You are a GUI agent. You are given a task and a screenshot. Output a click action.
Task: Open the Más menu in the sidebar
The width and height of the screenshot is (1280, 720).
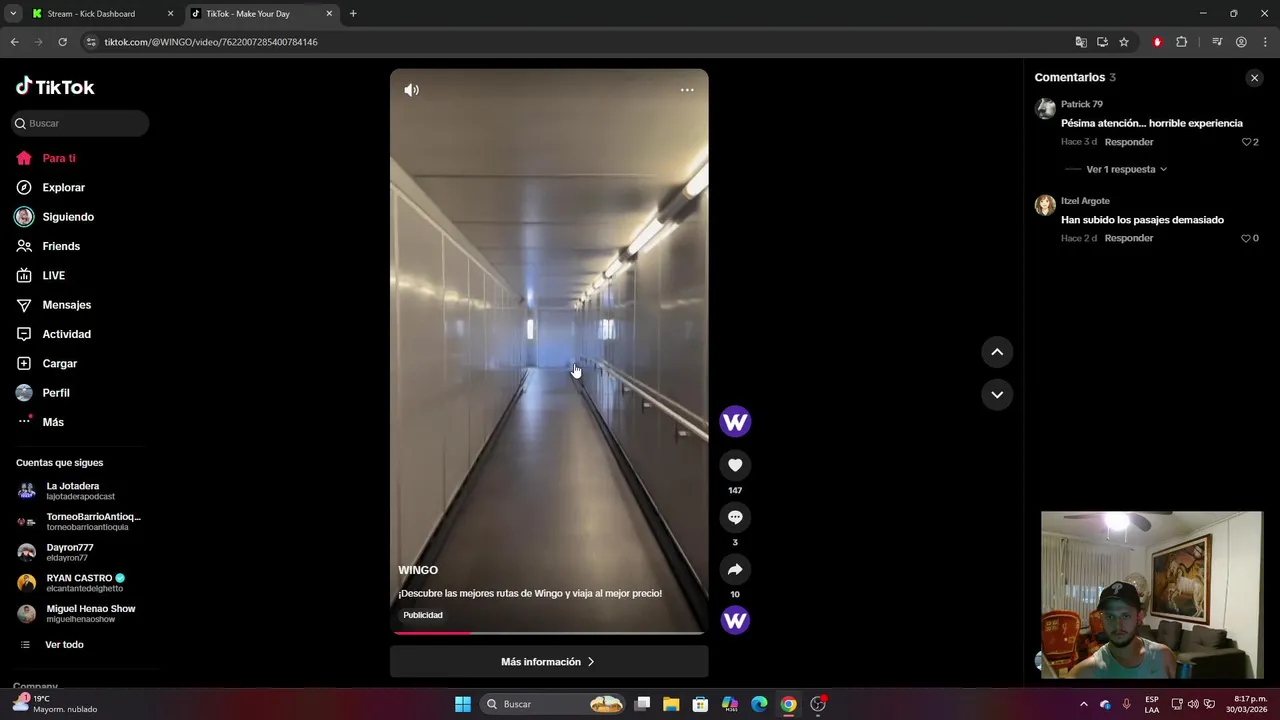[52, 422]
